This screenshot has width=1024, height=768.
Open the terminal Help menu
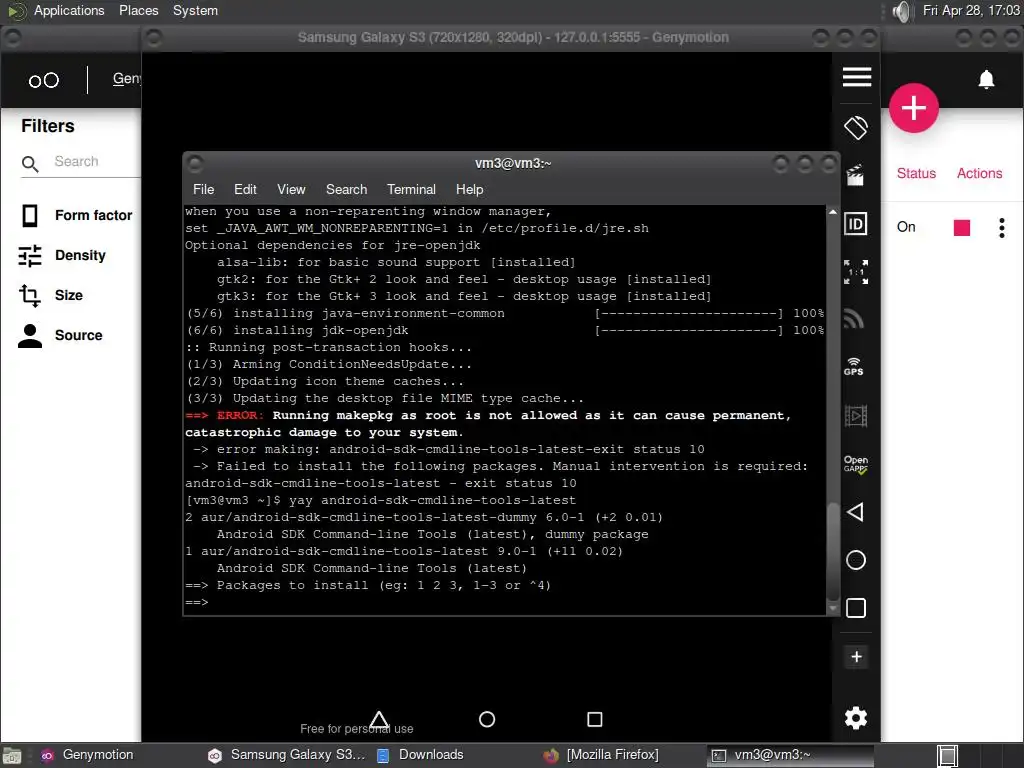(469, 189)
